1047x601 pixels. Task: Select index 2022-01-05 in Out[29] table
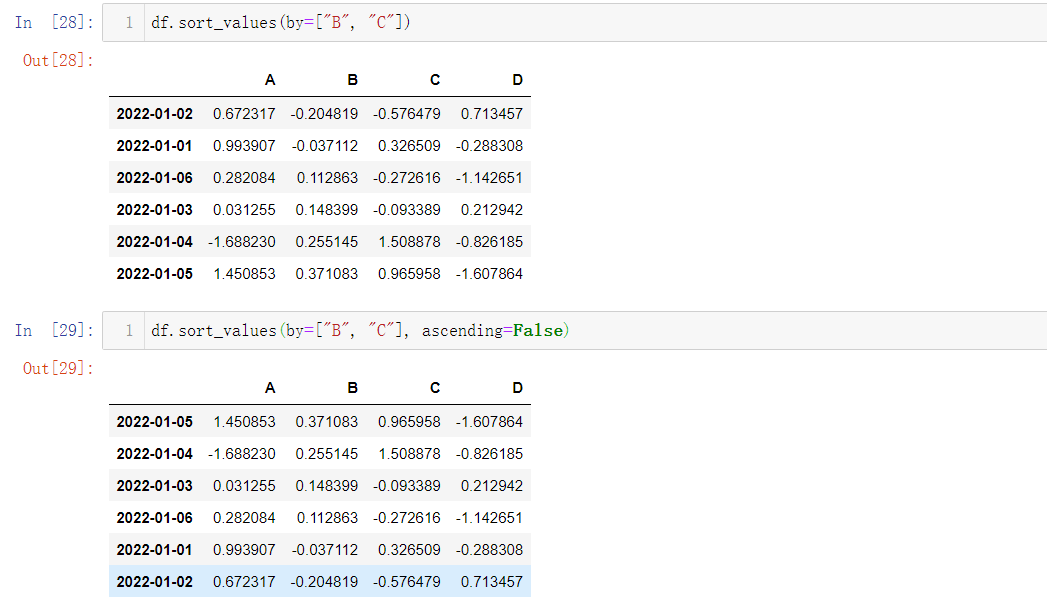tap(154, 422)
